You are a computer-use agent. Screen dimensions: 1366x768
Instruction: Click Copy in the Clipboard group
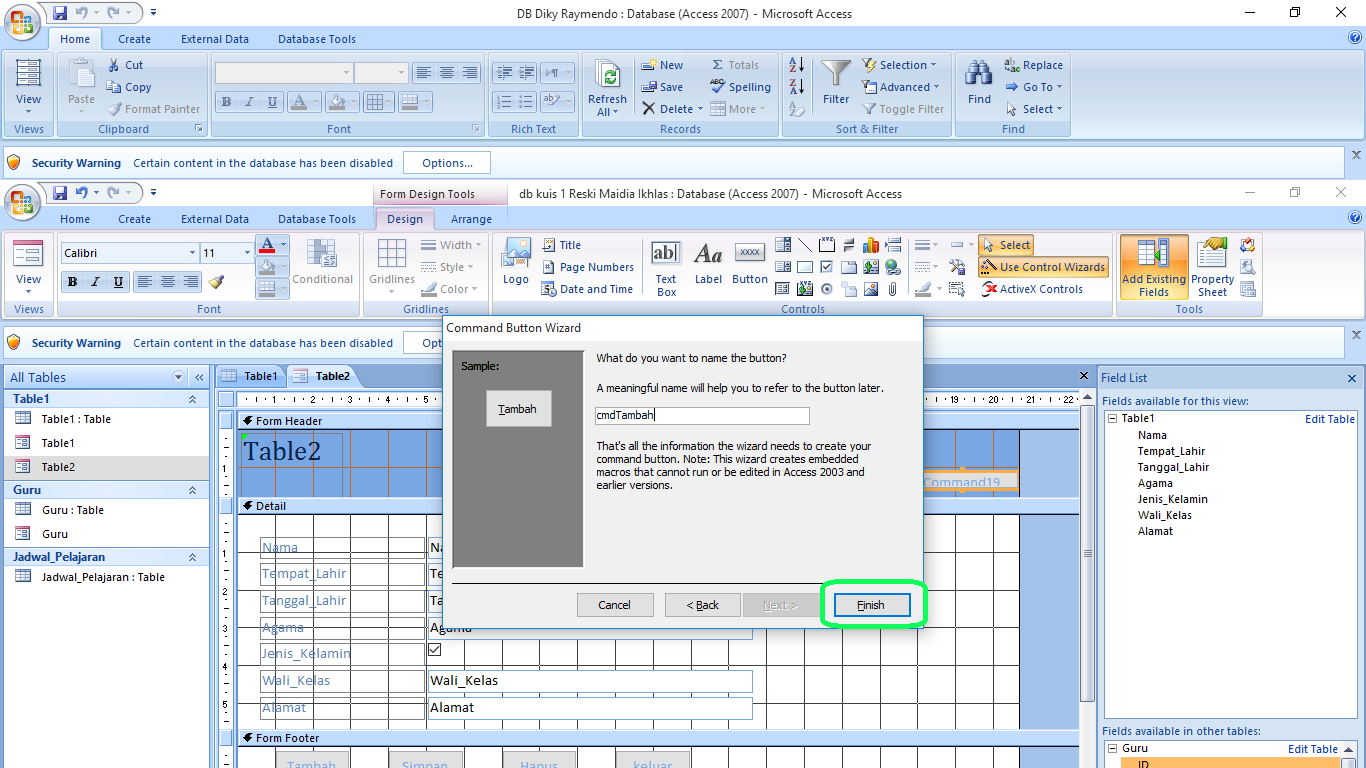pyautogui.click(x=128, y=87)
